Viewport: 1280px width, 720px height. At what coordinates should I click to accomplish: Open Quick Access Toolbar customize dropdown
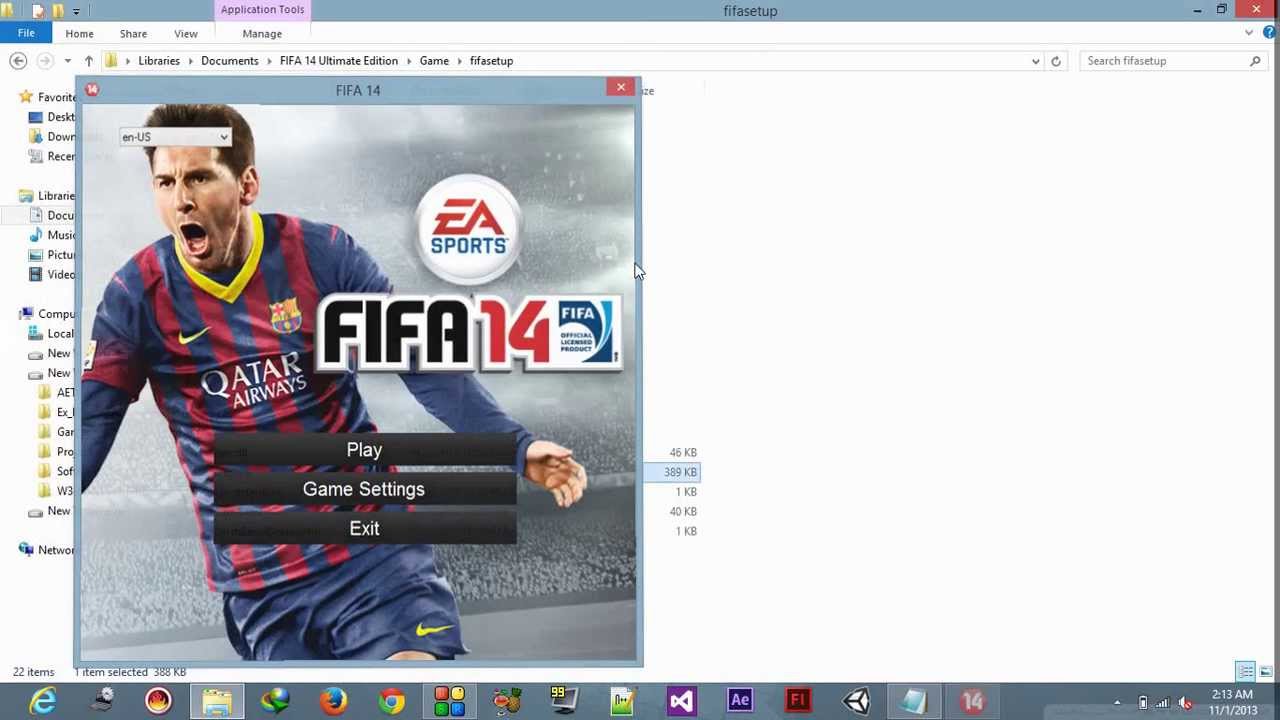point(75,11)
